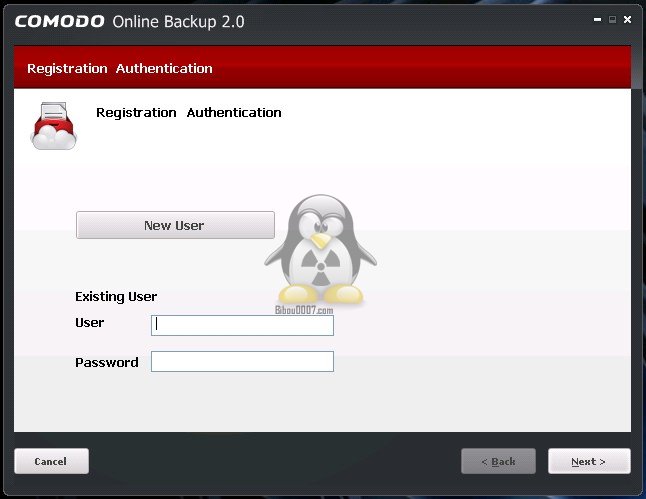Select the Password input field
646x499 pixels.
[242, 361]
